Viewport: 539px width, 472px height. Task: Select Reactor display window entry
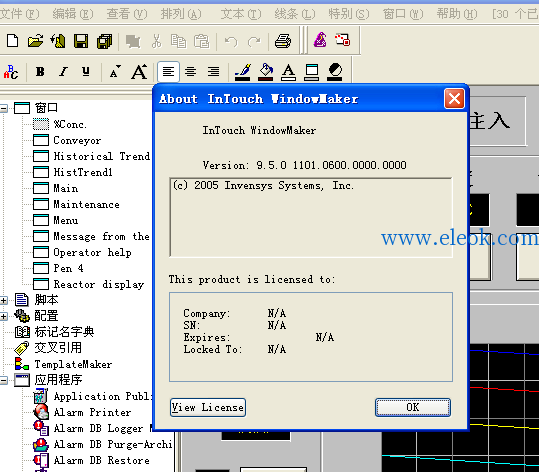(89, 284)
